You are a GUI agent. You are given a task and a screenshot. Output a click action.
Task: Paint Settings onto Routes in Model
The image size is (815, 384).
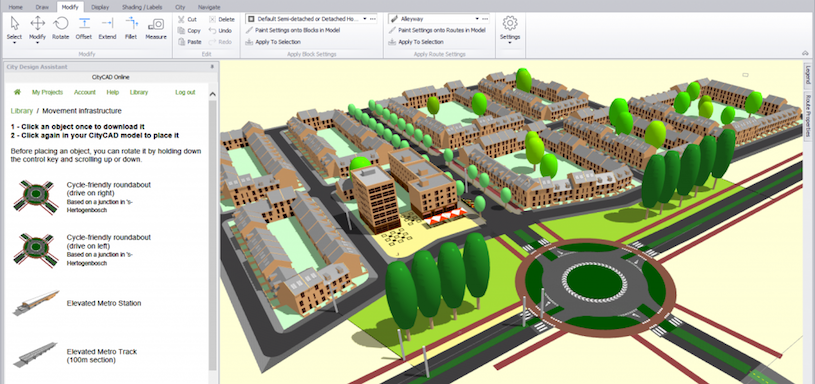tap(437, 30)
